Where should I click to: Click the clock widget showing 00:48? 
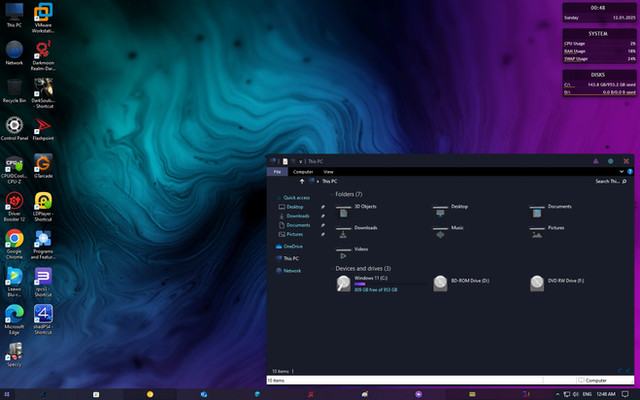599,12
